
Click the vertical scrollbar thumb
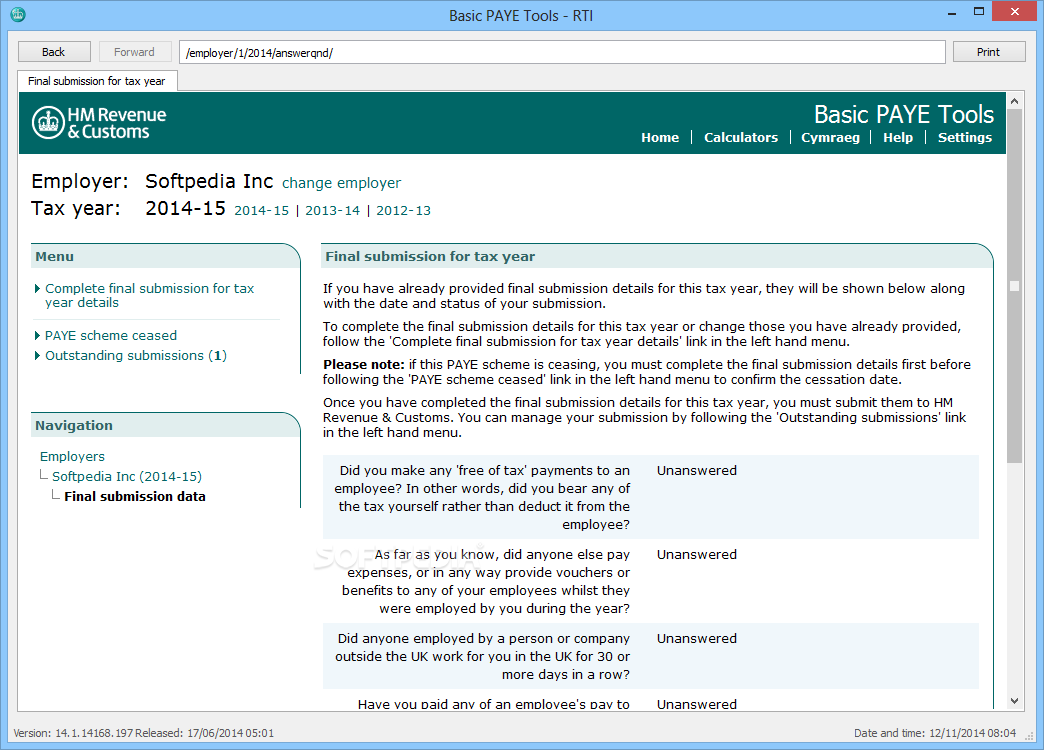coord(1014,286)
